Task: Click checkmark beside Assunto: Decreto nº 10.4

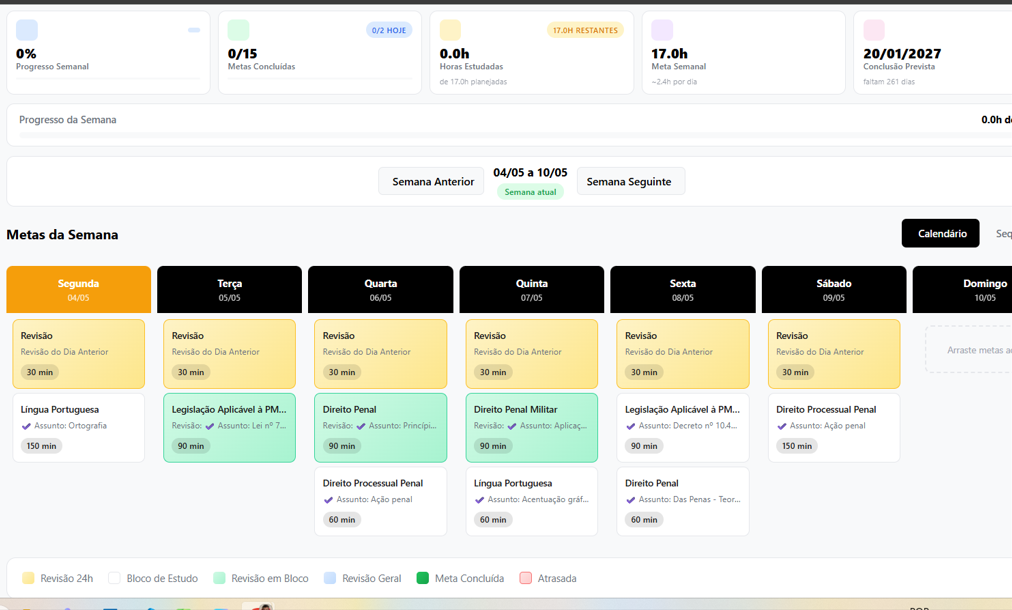Action: click(x=630, y=426)
